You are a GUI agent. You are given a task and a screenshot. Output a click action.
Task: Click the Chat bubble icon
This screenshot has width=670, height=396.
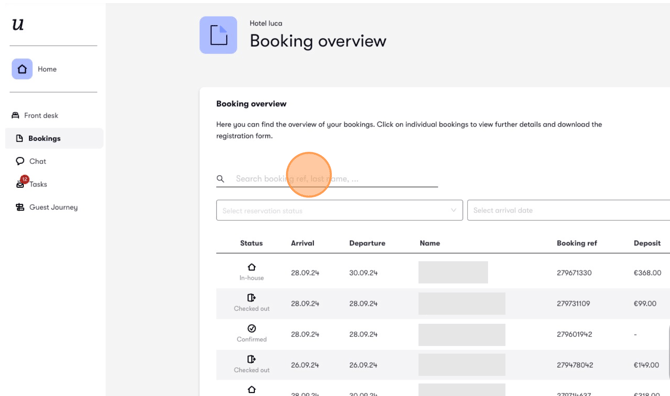20,161
